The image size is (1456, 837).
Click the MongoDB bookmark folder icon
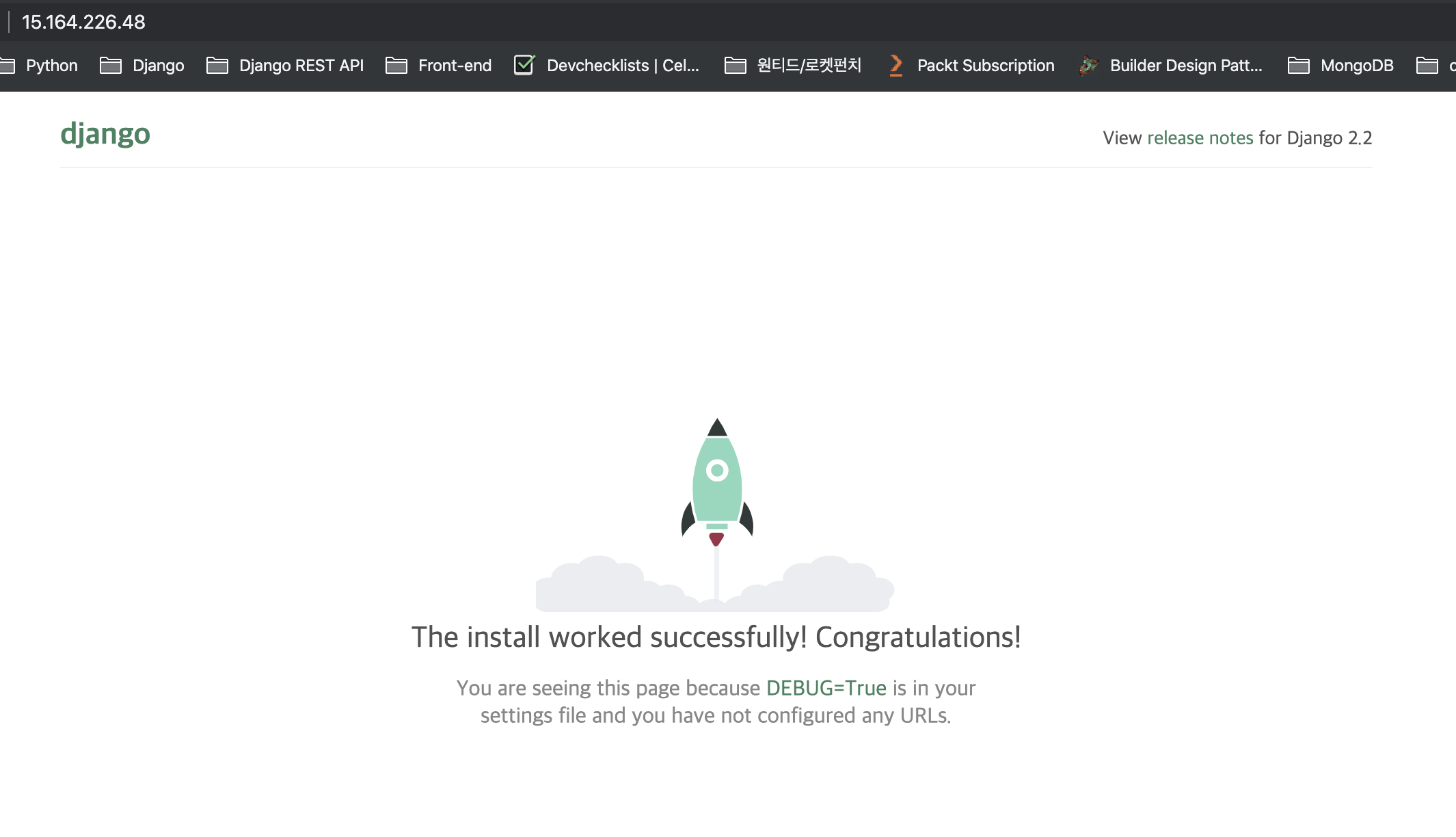coord(1298,66)
